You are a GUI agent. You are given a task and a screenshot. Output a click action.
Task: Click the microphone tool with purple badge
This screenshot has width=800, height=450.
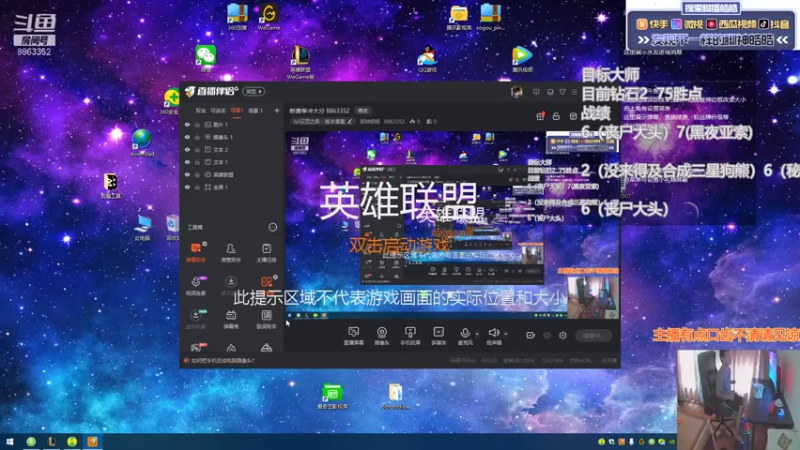[195, 285]
